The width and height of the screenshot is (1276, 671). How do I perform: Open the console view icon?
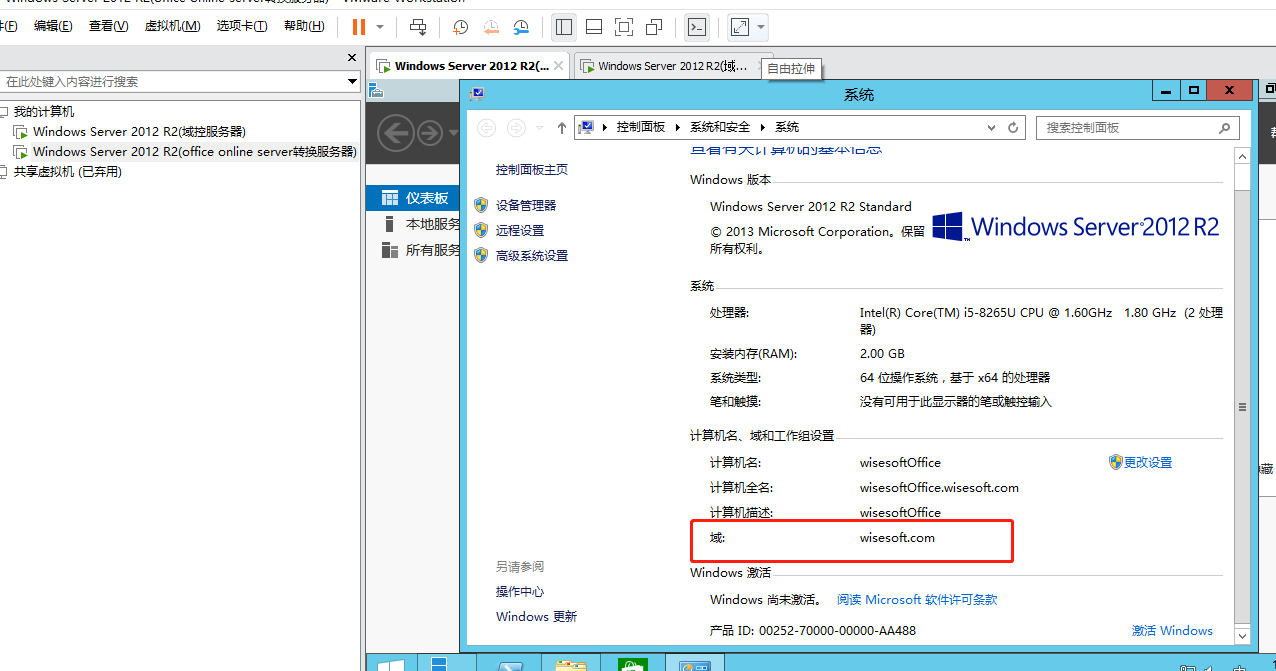pyautogui.click(x=697, y=27)
